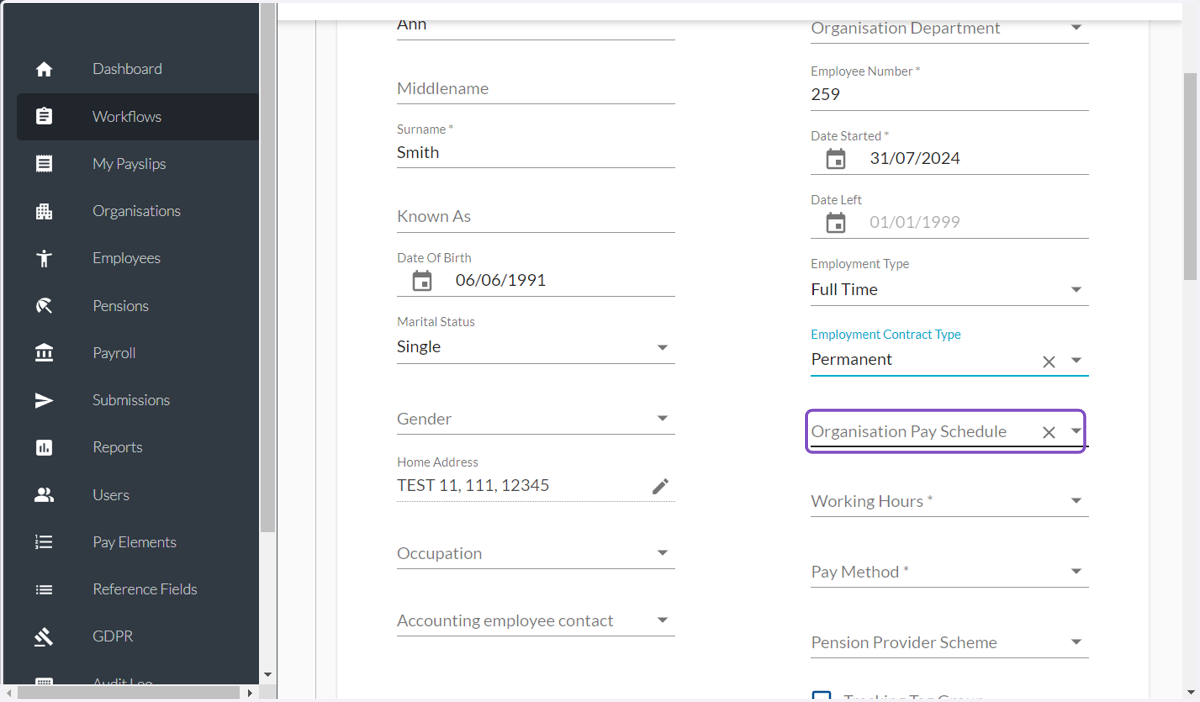Click the Pensions umbrella icon
This screenshot has height=702, width=1200.
coord(44,306)
